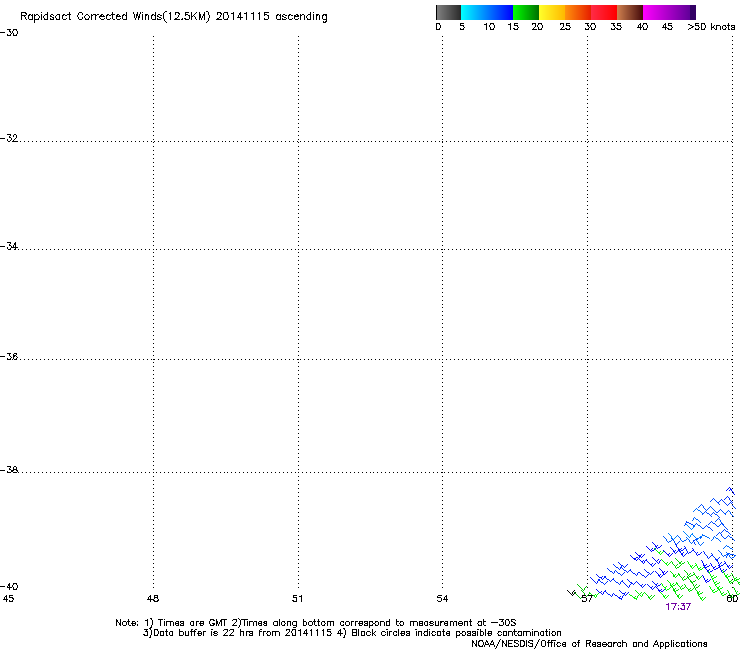Click the green 15-20 knots color band

tap(526, 12)
